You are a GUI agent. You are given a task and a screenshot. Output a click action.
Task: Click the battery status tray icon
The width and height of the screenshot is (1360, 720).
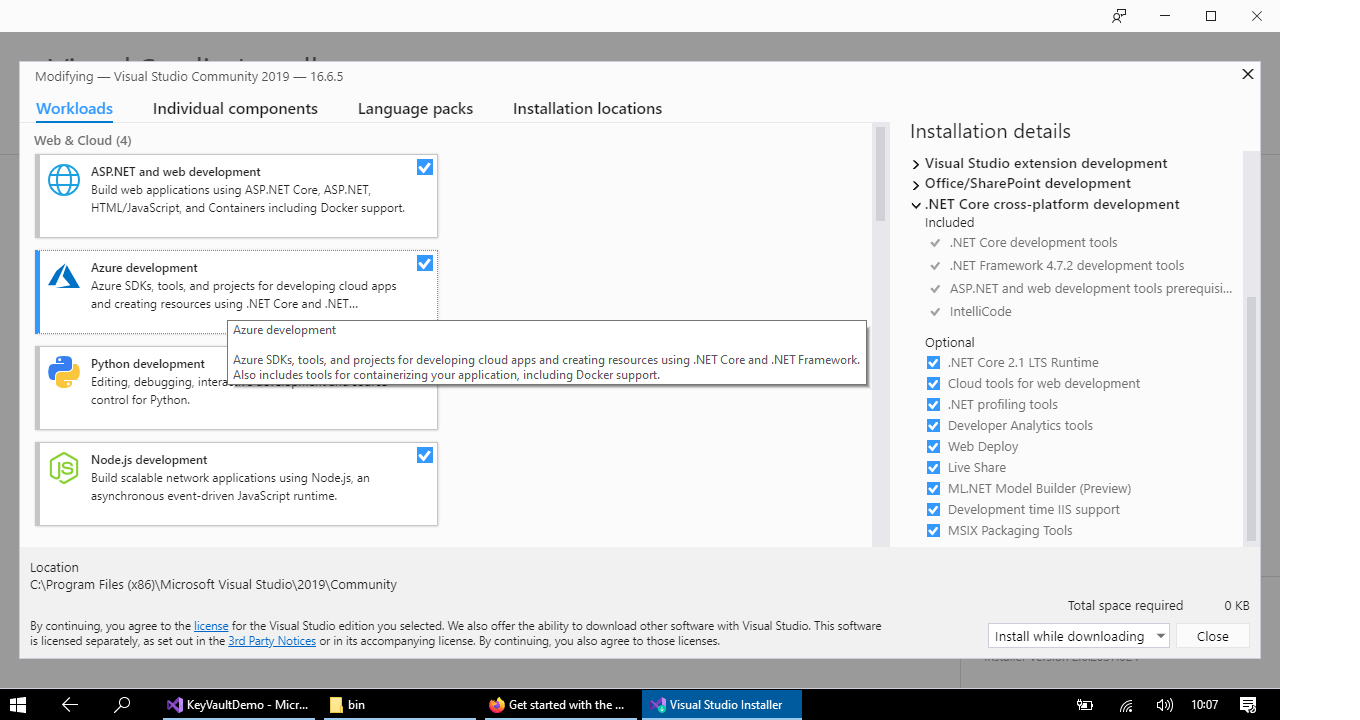click(1085, 704)
